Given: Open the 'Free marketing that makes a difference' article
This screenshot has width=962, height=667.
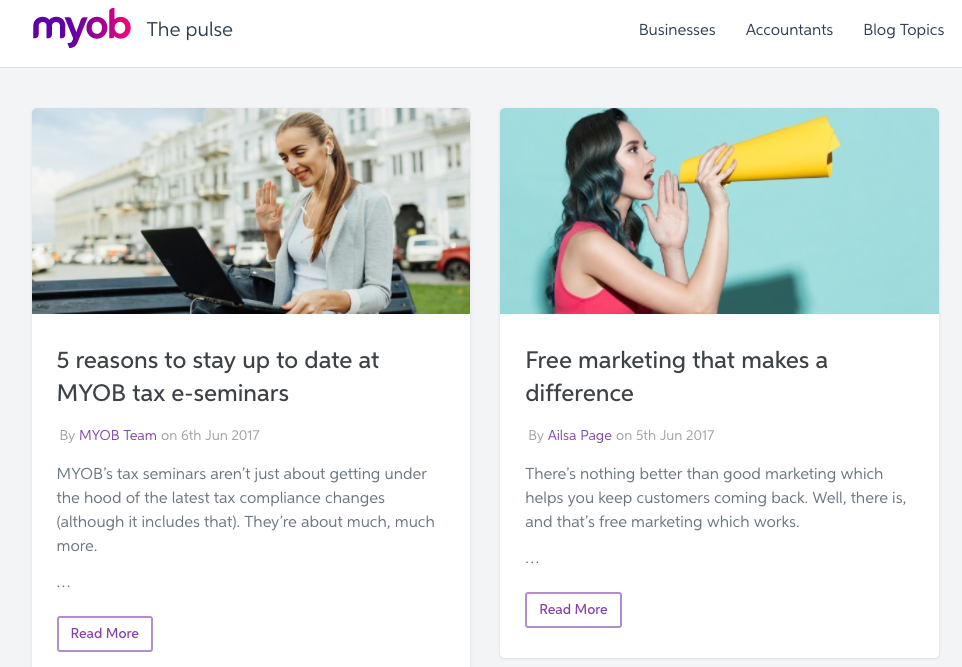Looking at the screenshot, I should 676,377.
